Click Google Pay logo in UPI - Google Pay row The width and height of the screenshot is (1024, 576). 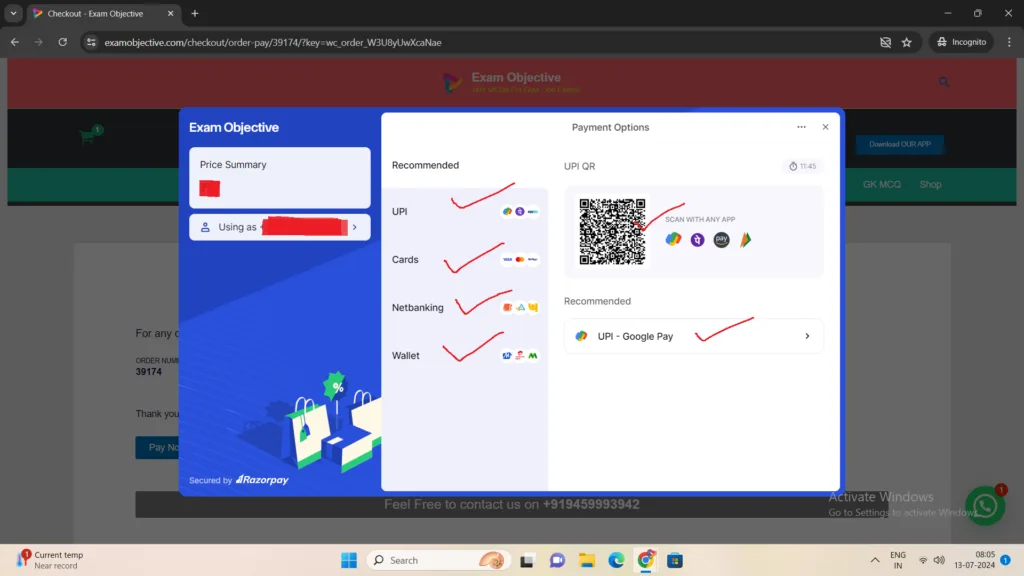(x=581, y=336)
